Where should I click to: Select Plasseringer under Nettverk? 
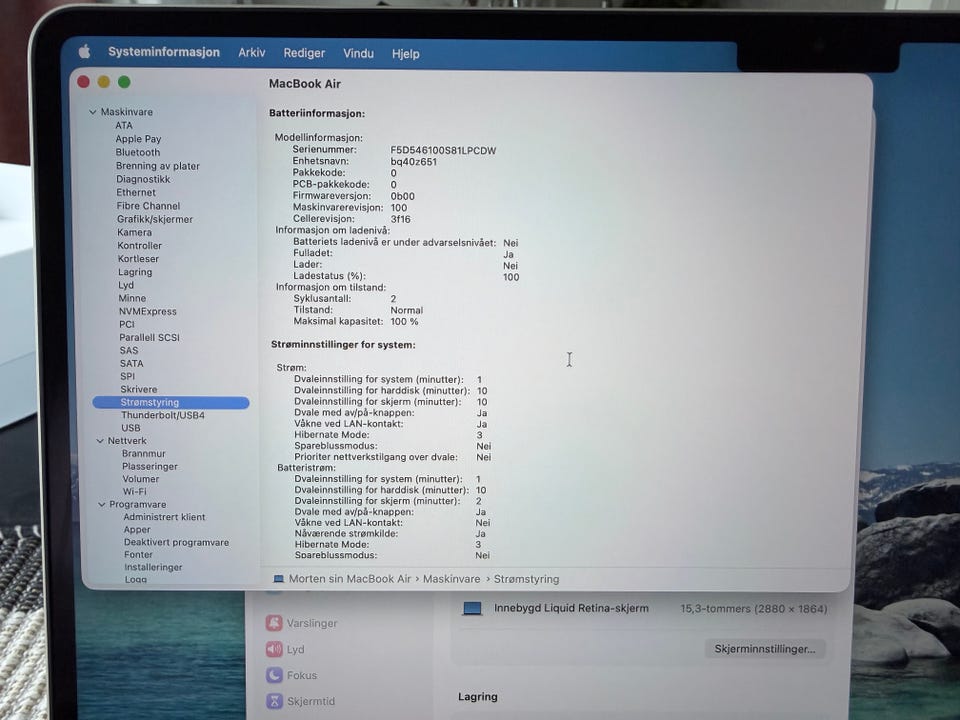click(x=150, y=467)
